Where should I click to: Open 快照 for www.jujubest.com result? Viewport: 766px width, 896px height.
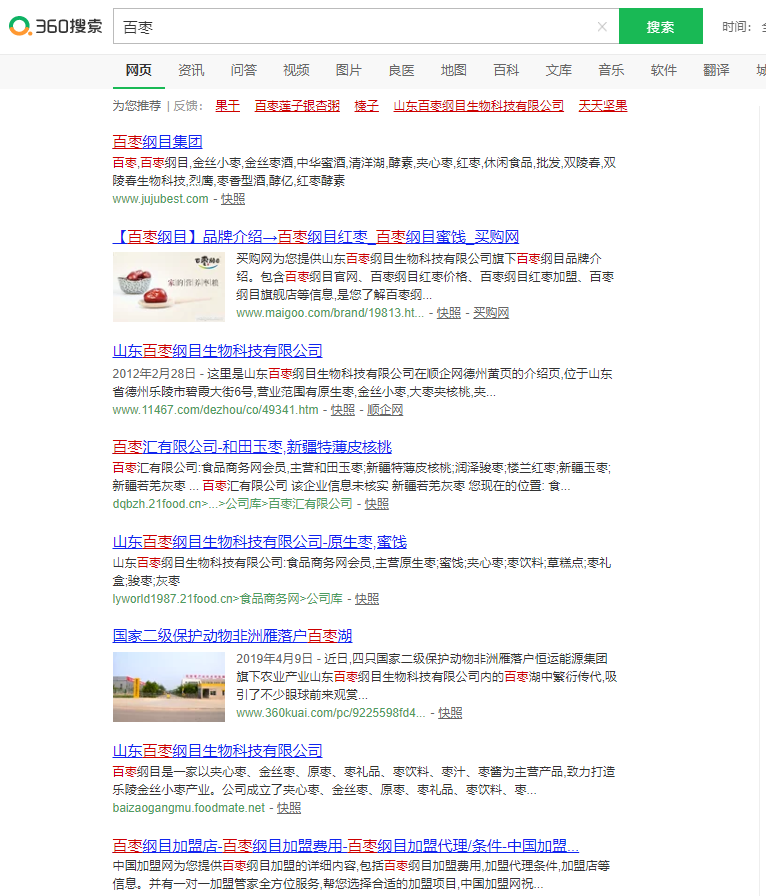[233, 199]
